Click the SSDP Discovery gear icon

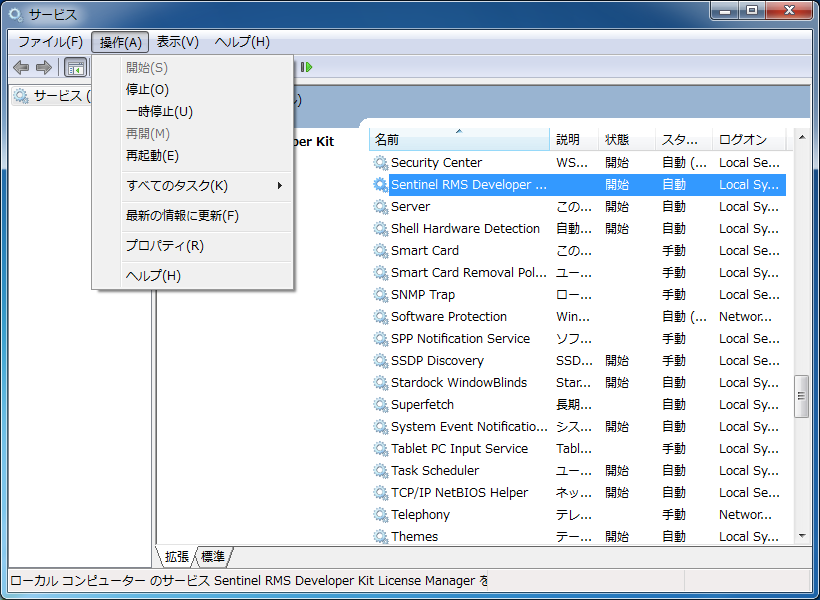380,360
